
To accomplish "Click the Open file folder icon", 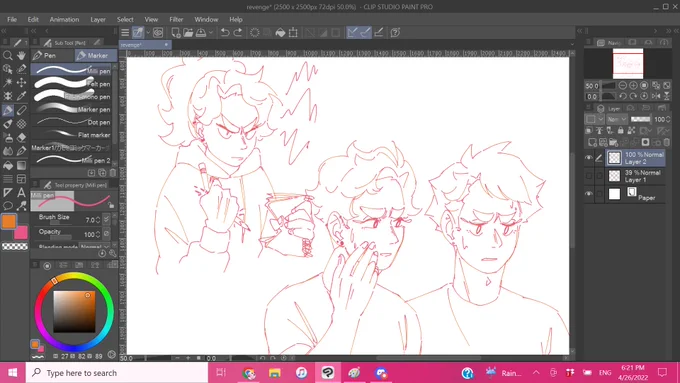I will [x=188, y=33].
